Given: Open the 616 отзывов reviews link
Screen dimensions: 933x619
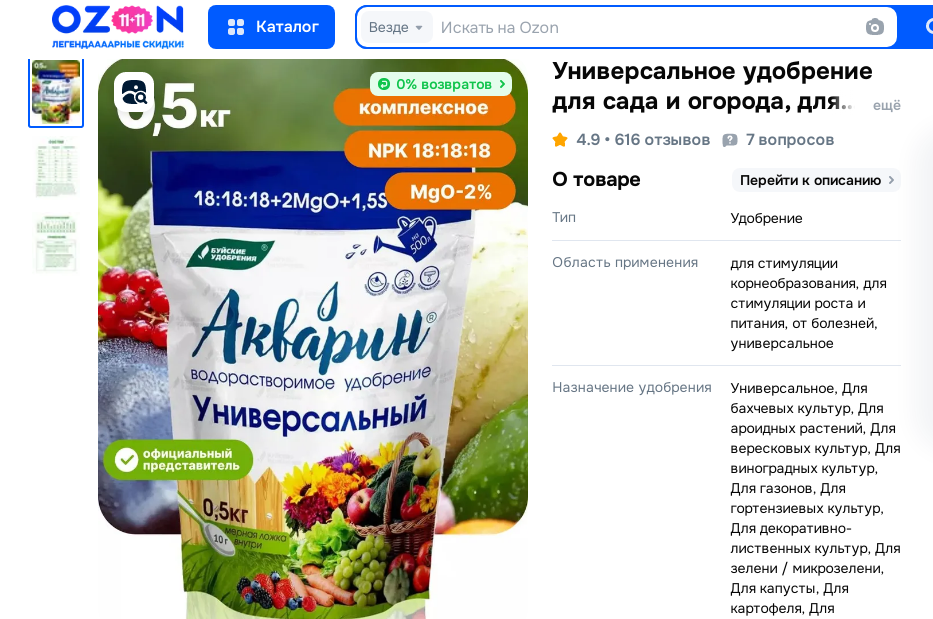Looking at the screenshot, I should tap(662, 140).
